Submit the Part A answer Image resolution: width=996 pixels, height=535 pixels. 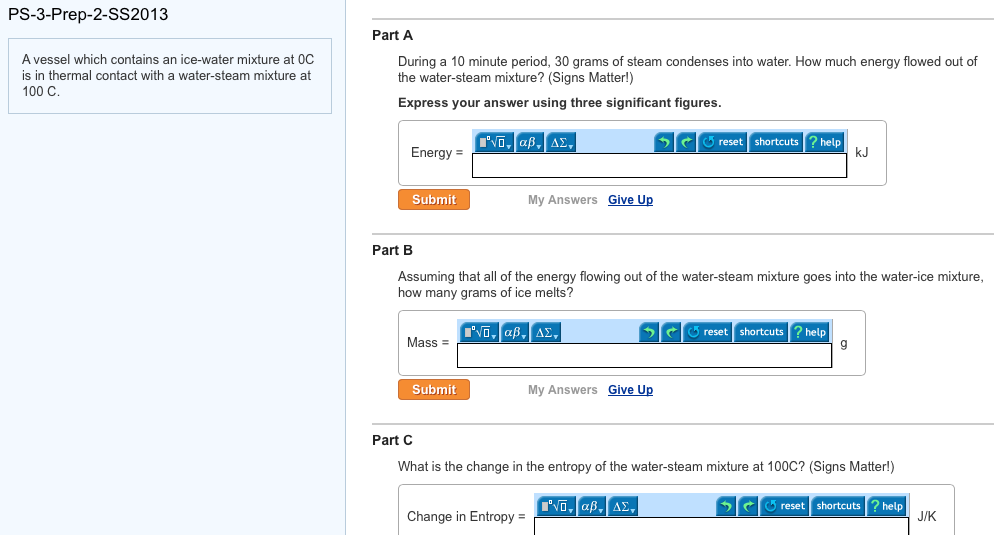(x=434, y=200)
